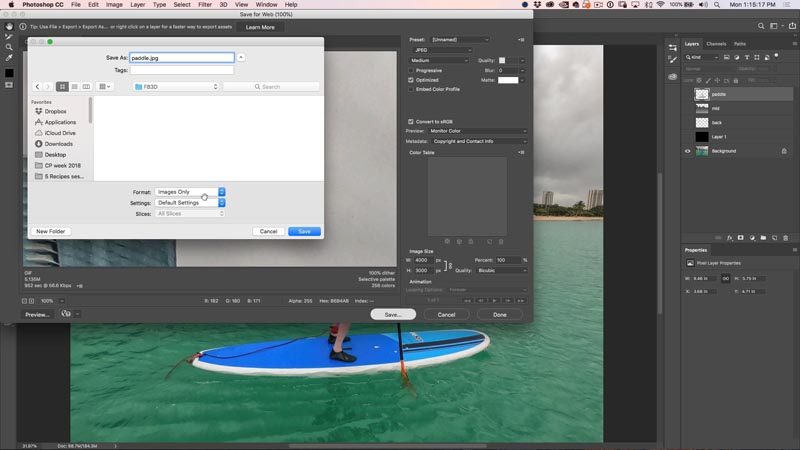Open Desktop in Favorites sidebar
The image size is (800, 450).
[x=50, y=155]
